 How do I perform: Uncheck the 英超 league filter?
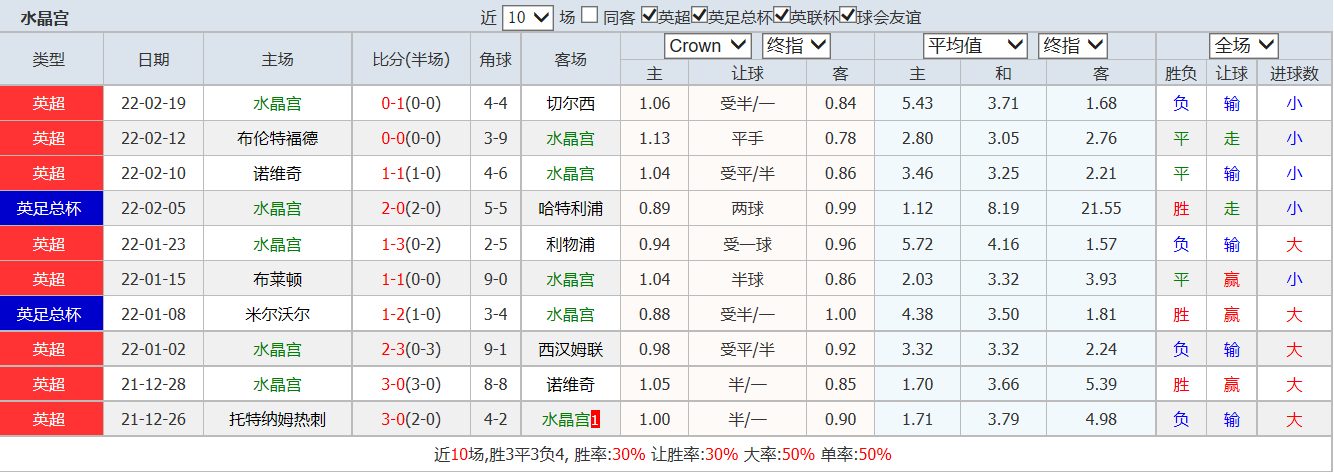click(x=649, y=16)
